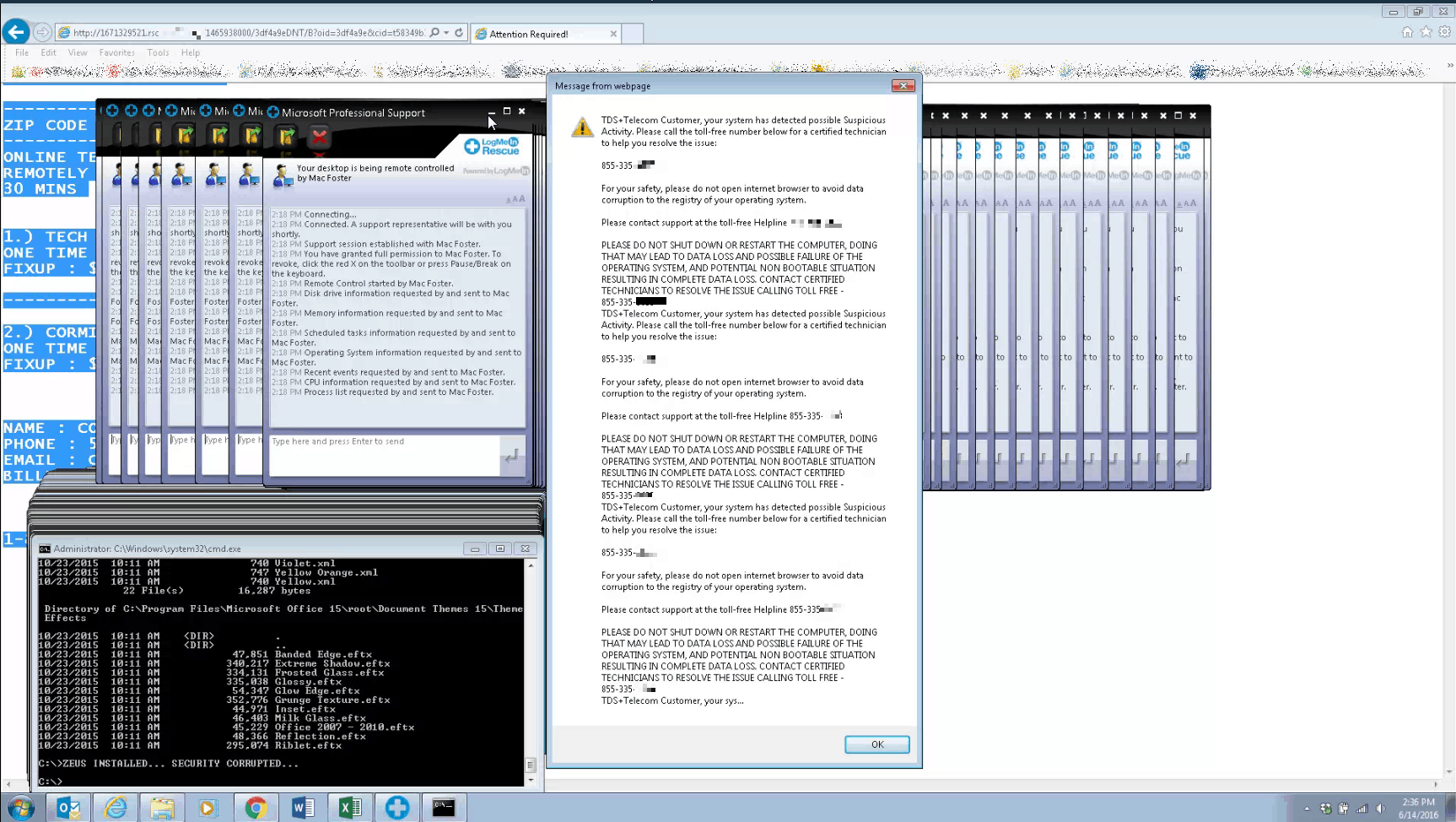Minimize the cmd.exe window
This screenshot has height=822, width=1456.
[475, 549]
